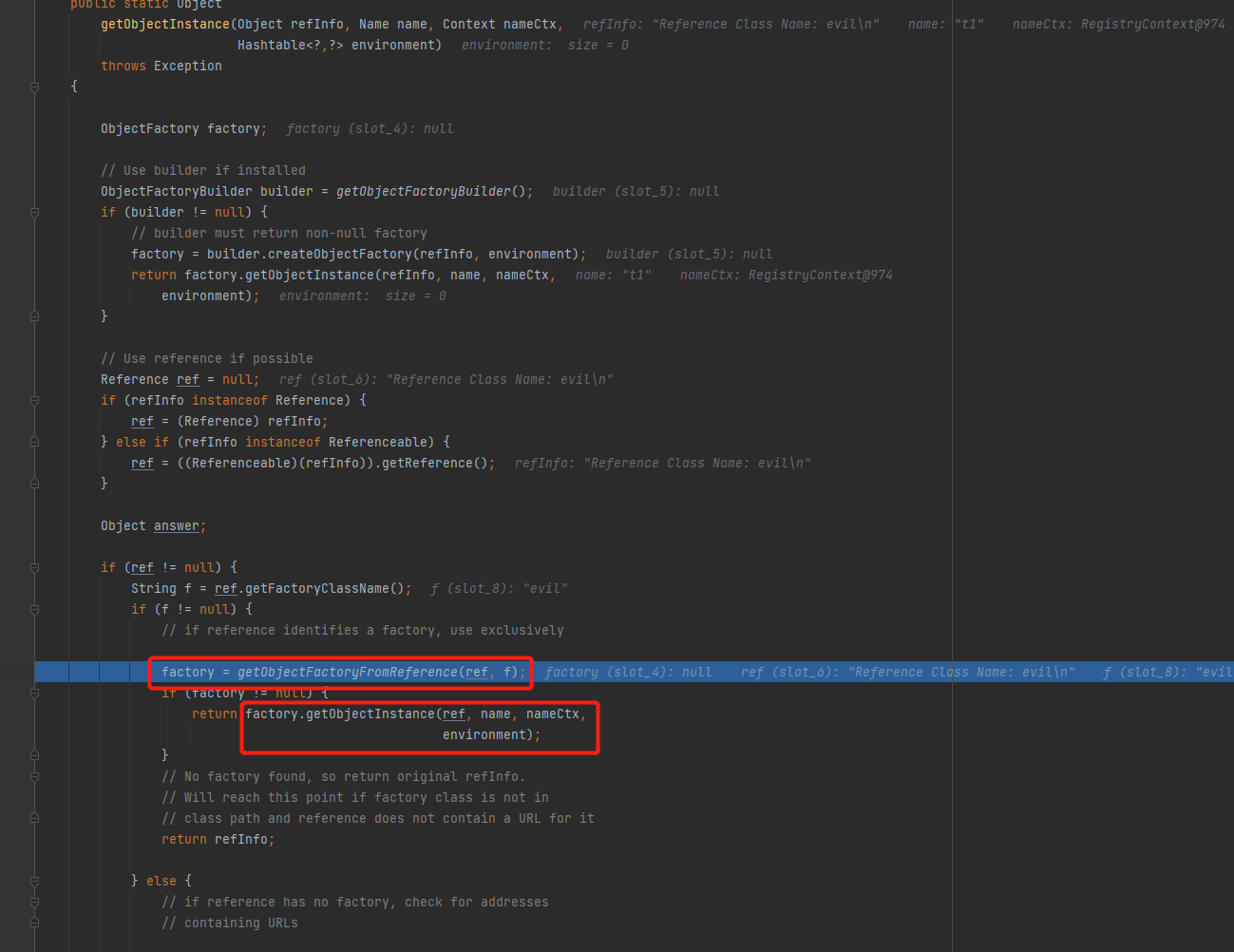The width and height of the screenshot is (1234, 952).
Task: Click '// Use reference if possible' comment
Action: pos(207,358)
